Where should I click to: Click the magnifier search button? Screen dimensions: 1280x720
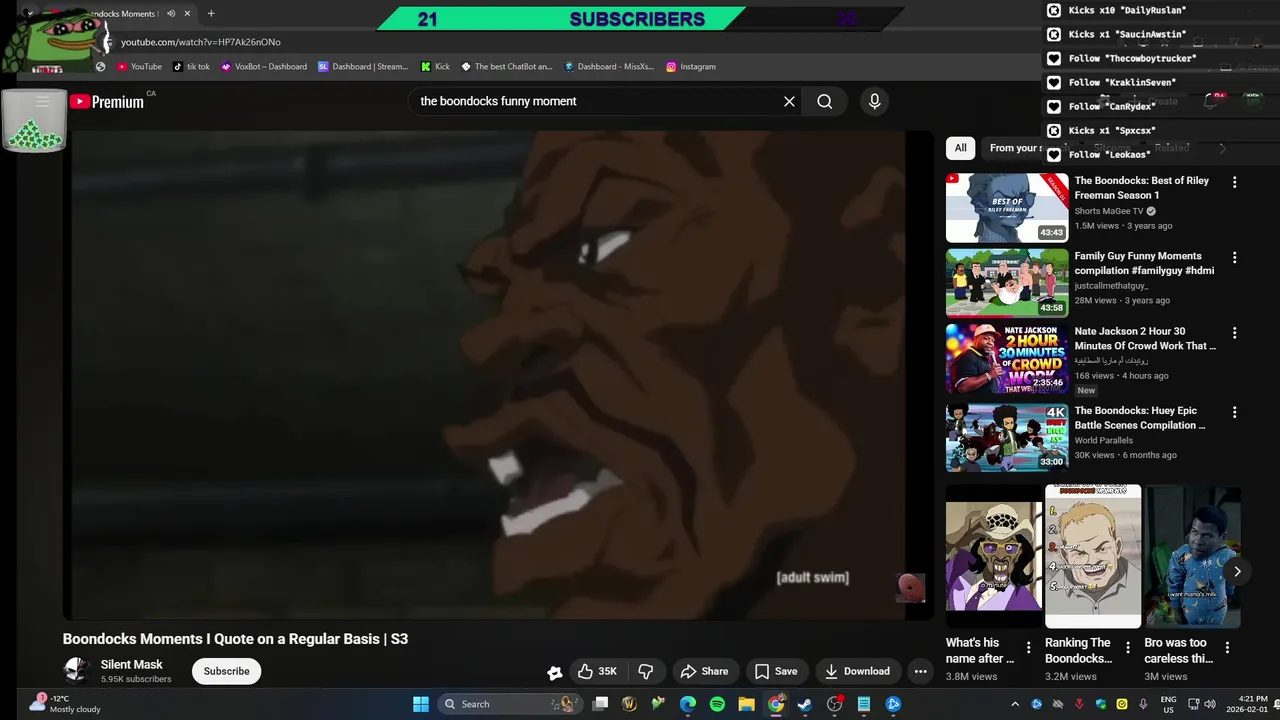[x=825, y=101]
